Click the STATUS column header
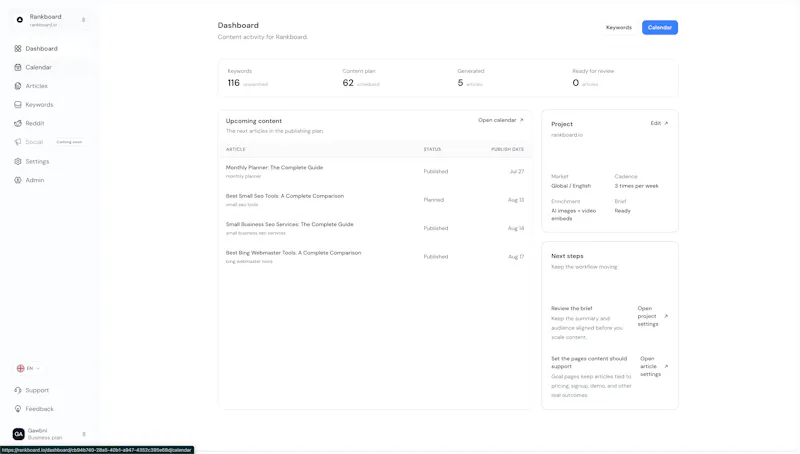This screenshot has width=800, height=454. click(432, 149)
